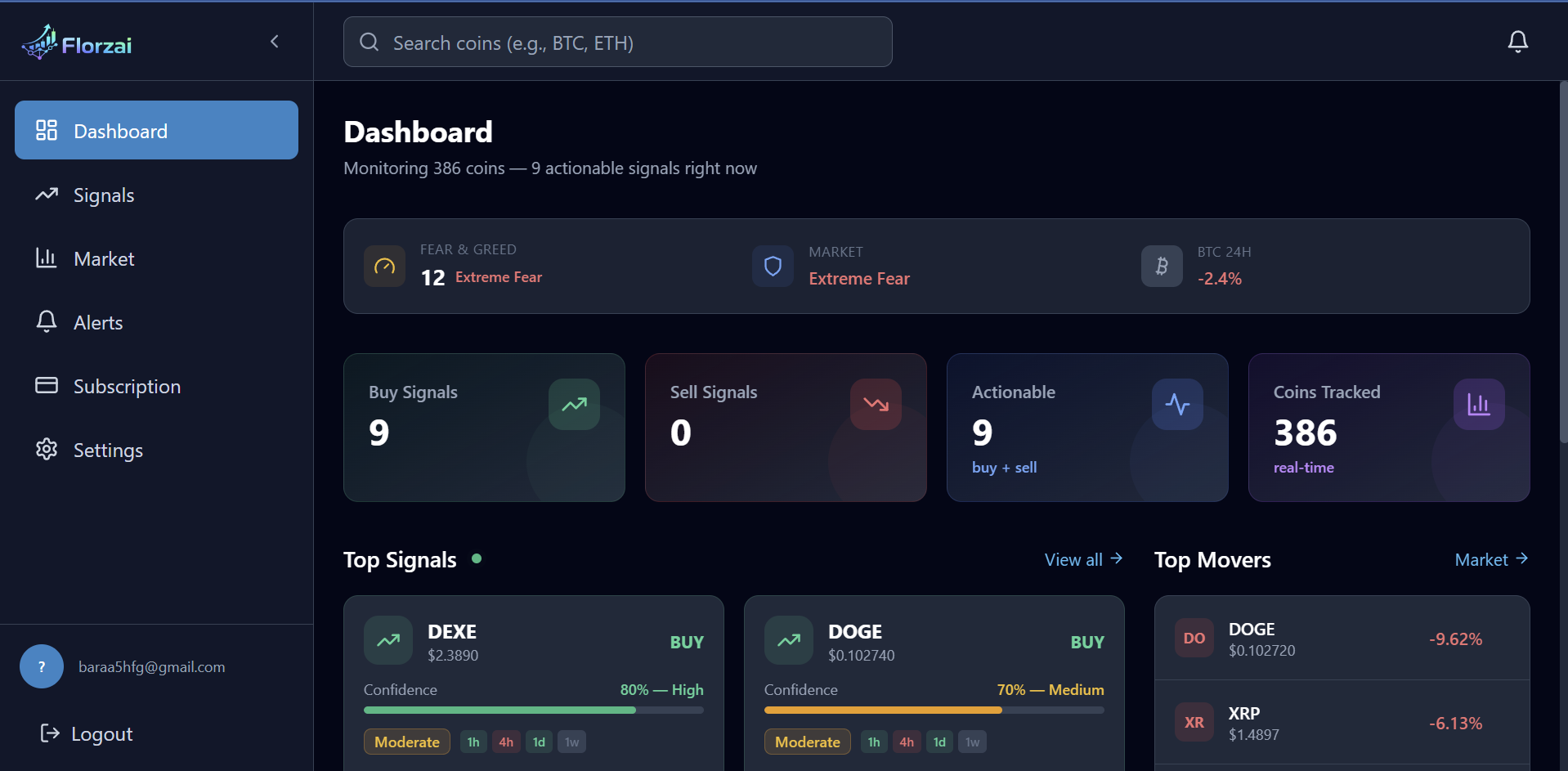Click the Florzai logo
The height and width of the screenshot is (771, 1568).
(76, 42)
